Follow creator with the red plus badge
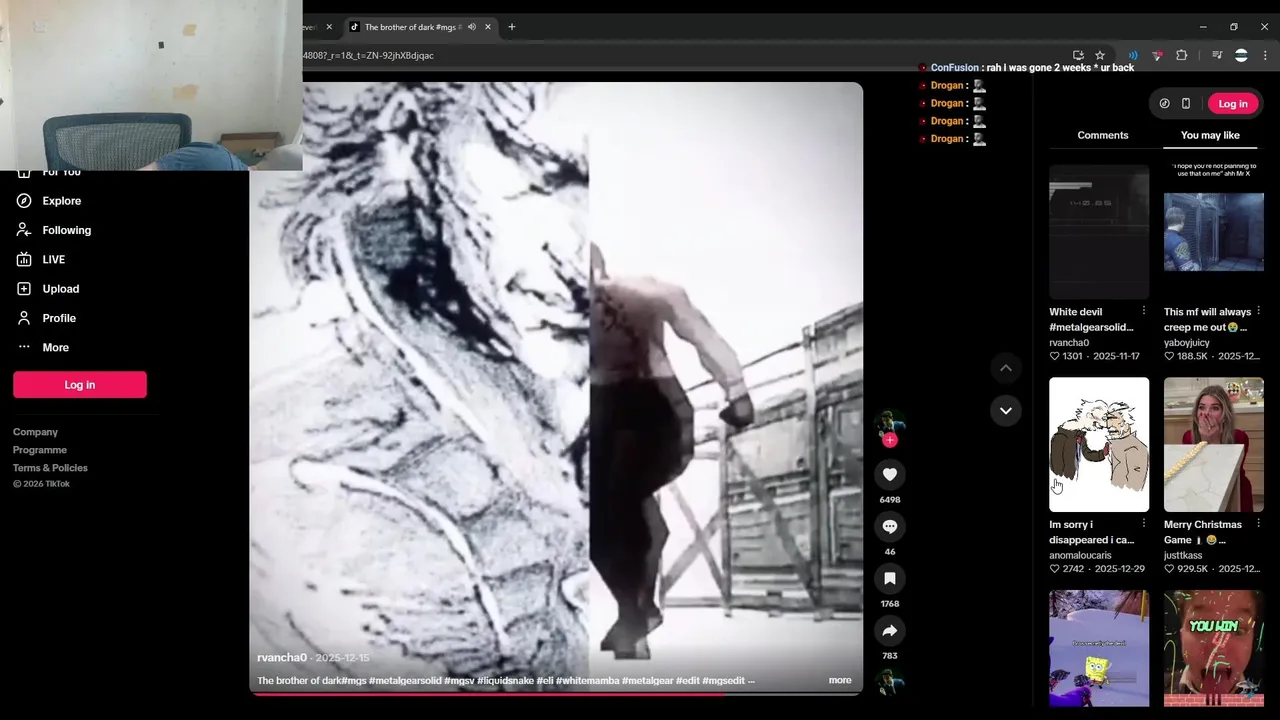Screen dimensions: 1280x720 pyautogui.click(x=890, y=440)
